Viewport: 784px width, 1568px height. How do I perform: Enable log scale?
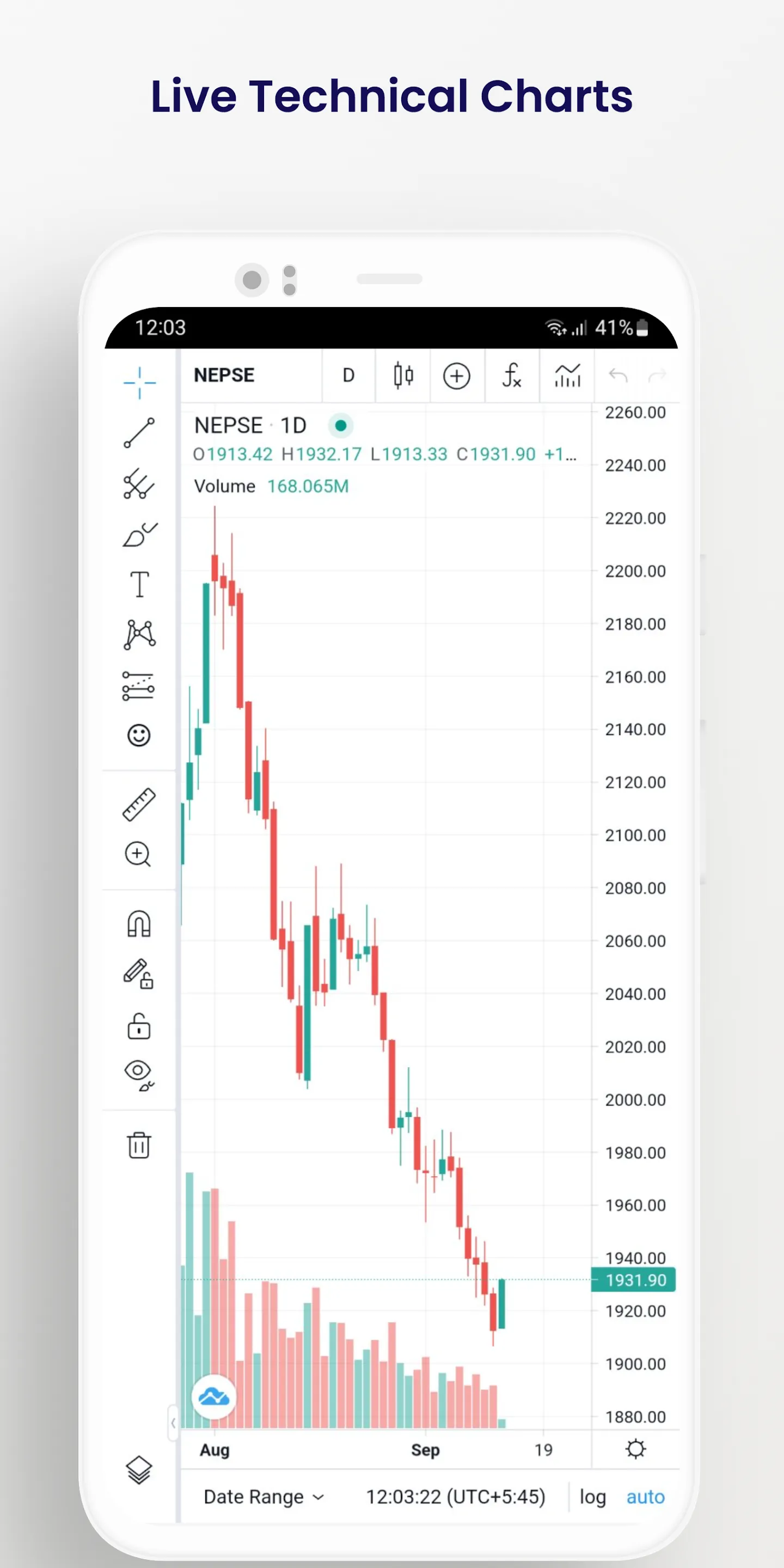coord(592,1497)
